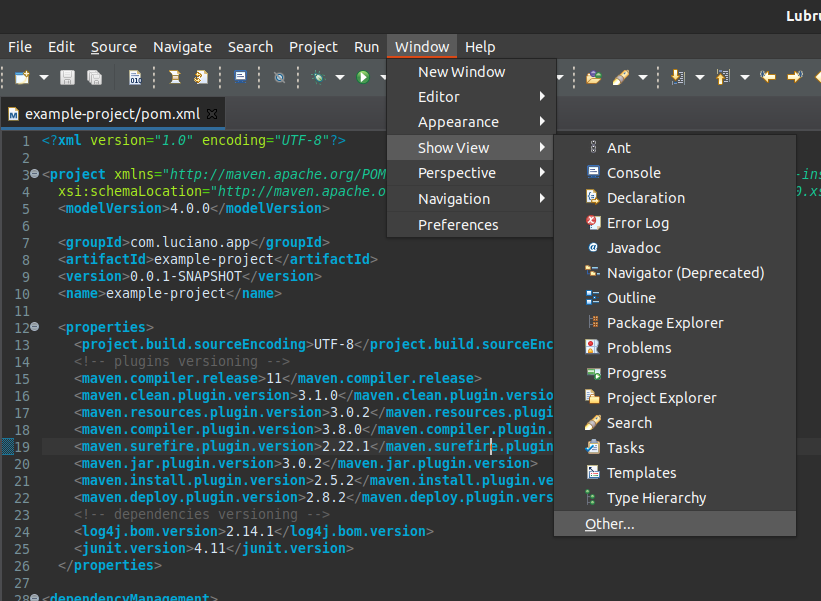Viewport: 821px width, 601px height.
Task: Navigate forward with the right arrow icon
Action: click(x=793, y=77)
